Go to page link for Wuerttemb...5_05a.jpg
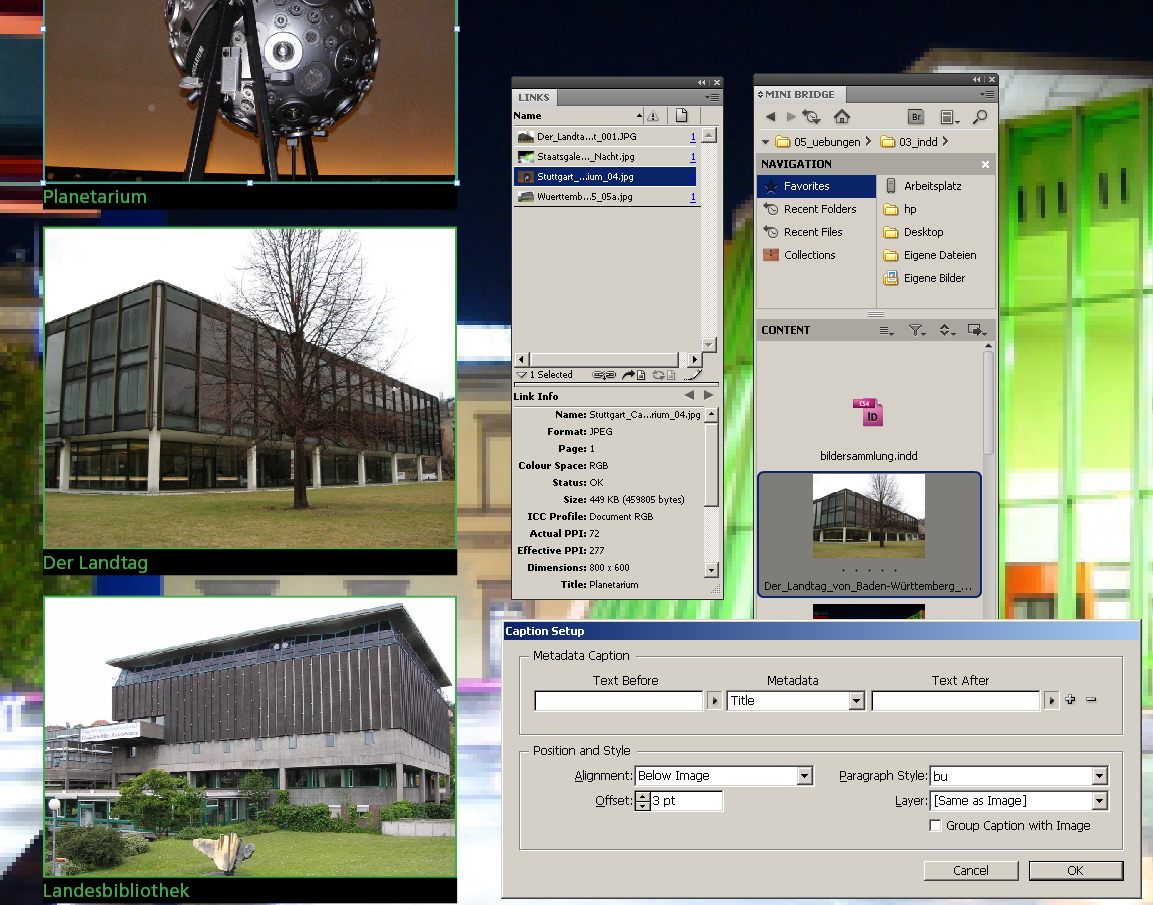 pos(693,197)
